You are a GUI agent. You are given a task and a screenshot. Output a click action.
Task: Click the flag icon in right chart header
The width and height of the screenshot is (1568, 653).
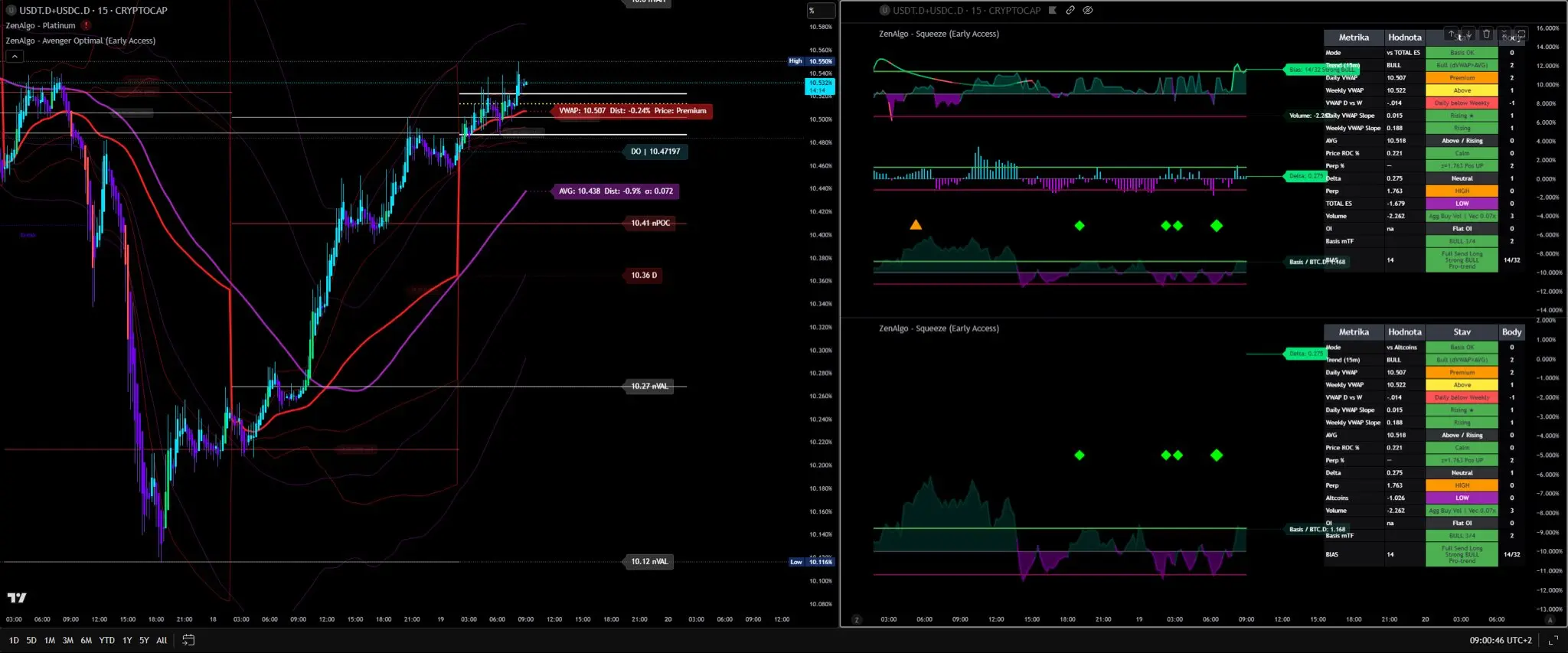click(x=1053, y=10)
